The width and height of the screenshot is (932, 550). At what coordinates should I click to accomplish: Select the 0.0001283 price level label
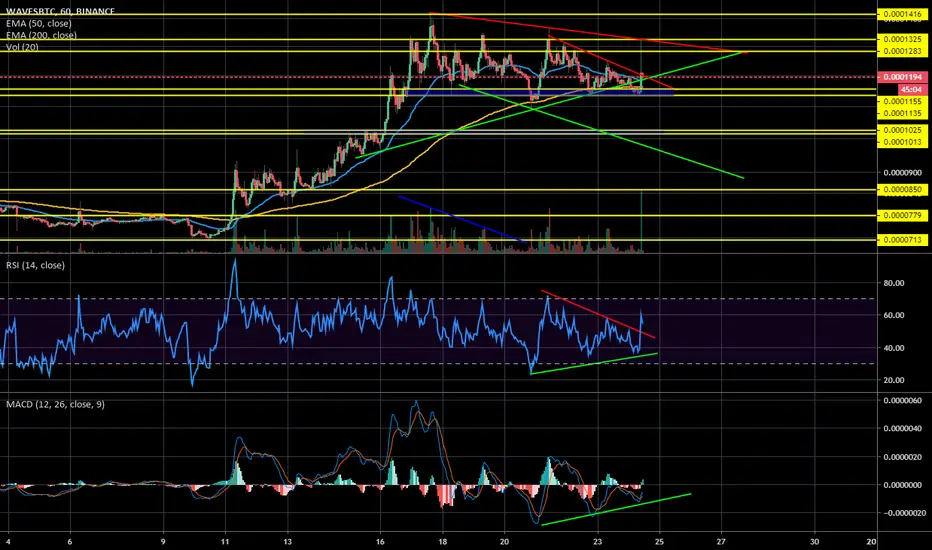[x=902, y=51]
